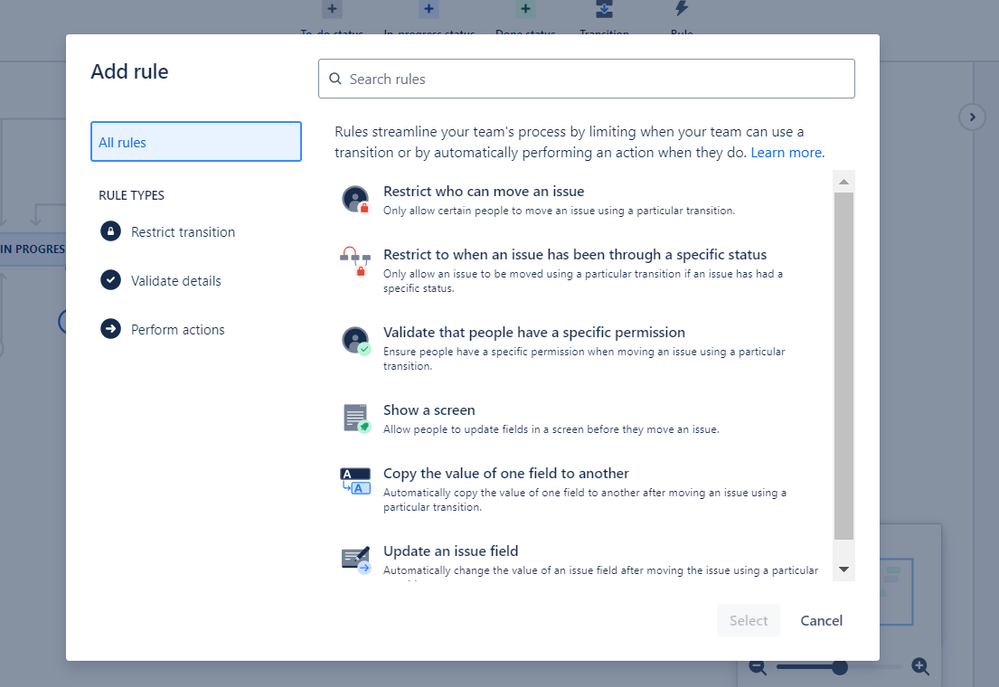Click the lock icon beside Restrict transition
The image size is (999, 687).
pyautogui.click(x=110, y=231)
